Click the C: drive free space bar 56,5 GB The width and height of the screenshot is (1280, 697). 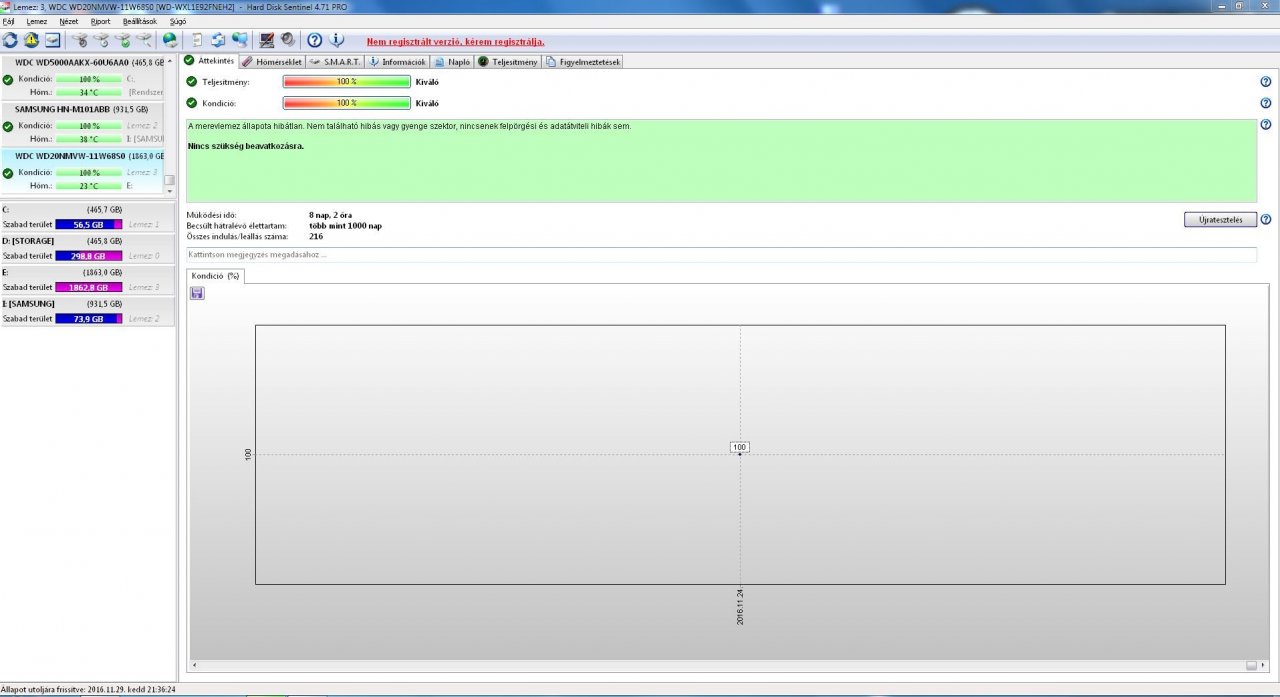pyautogui.click(x=89, y=225)
